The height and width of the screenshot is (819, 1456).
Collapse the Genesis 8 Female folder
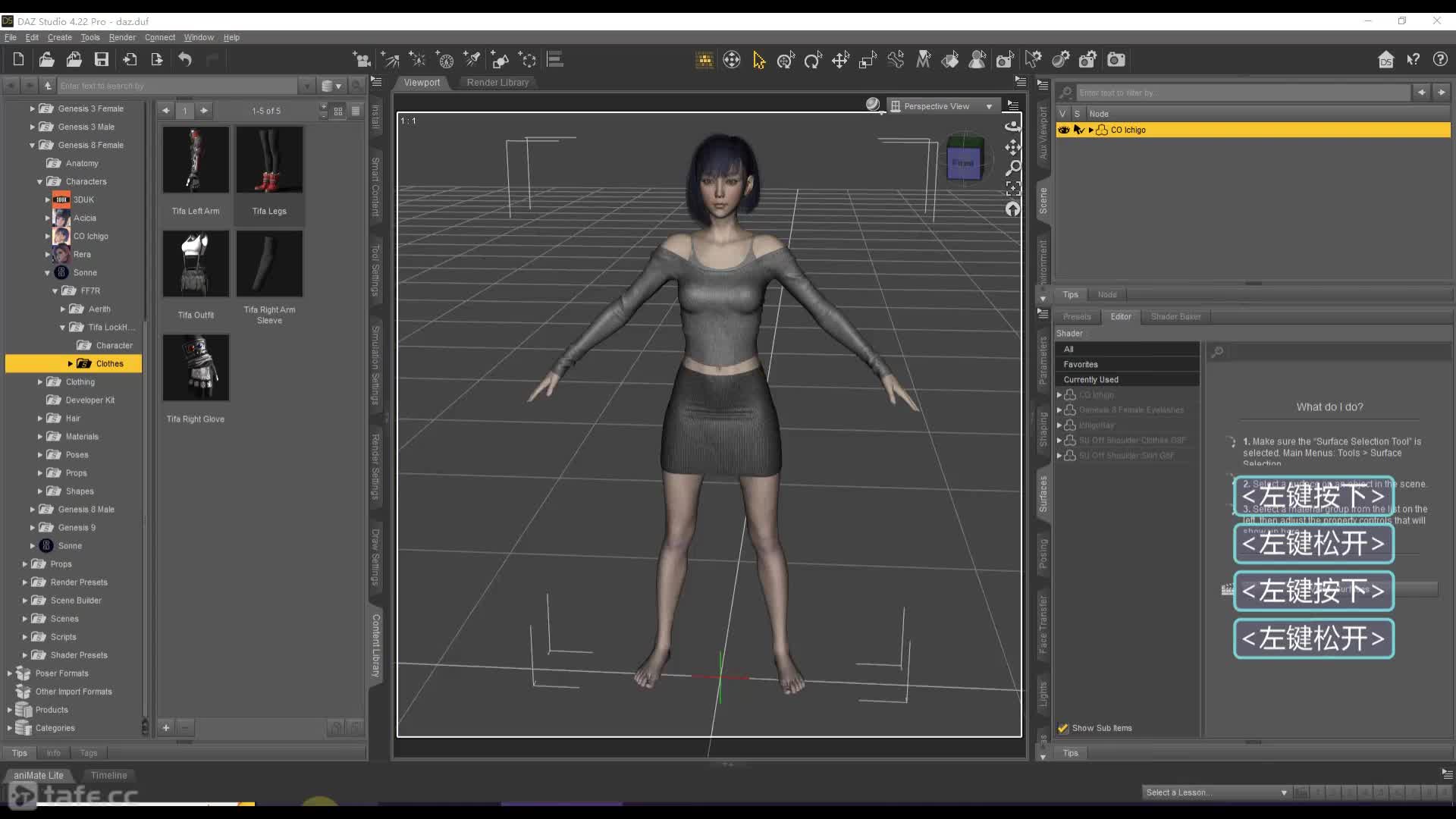coord(32,145)
